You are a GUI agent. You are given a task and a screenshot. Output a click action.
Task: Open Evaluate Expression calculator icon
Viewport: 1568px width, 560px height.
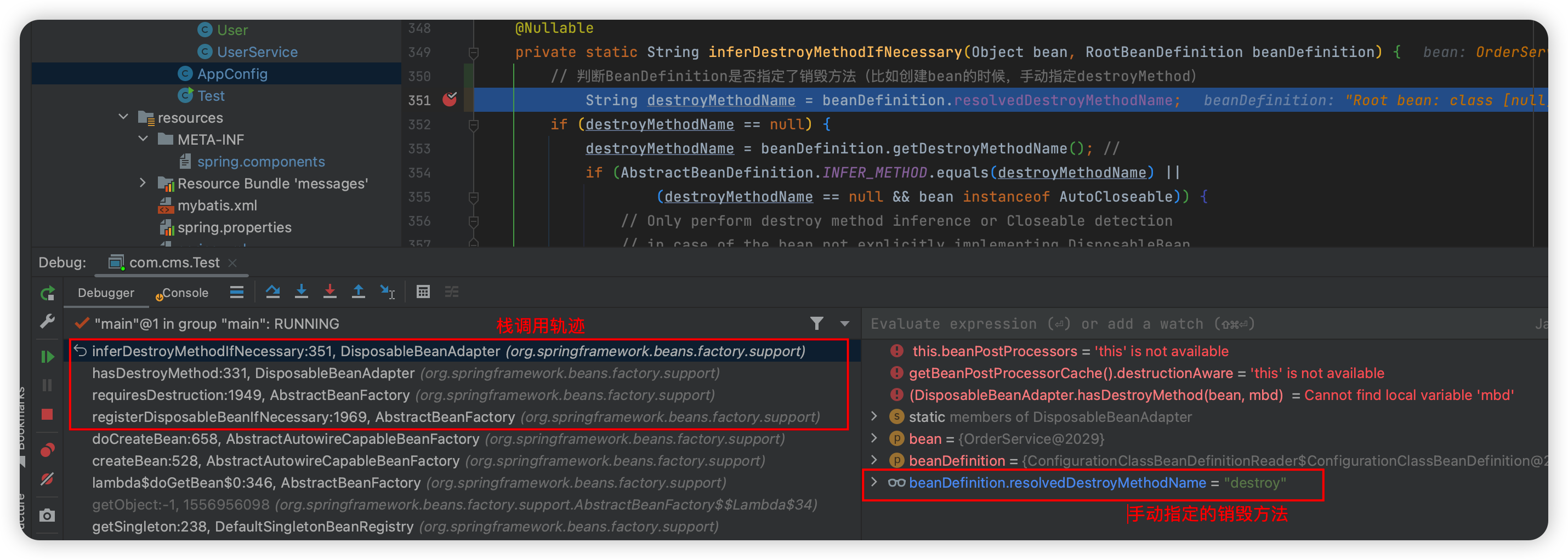click(x=423, y=293)
